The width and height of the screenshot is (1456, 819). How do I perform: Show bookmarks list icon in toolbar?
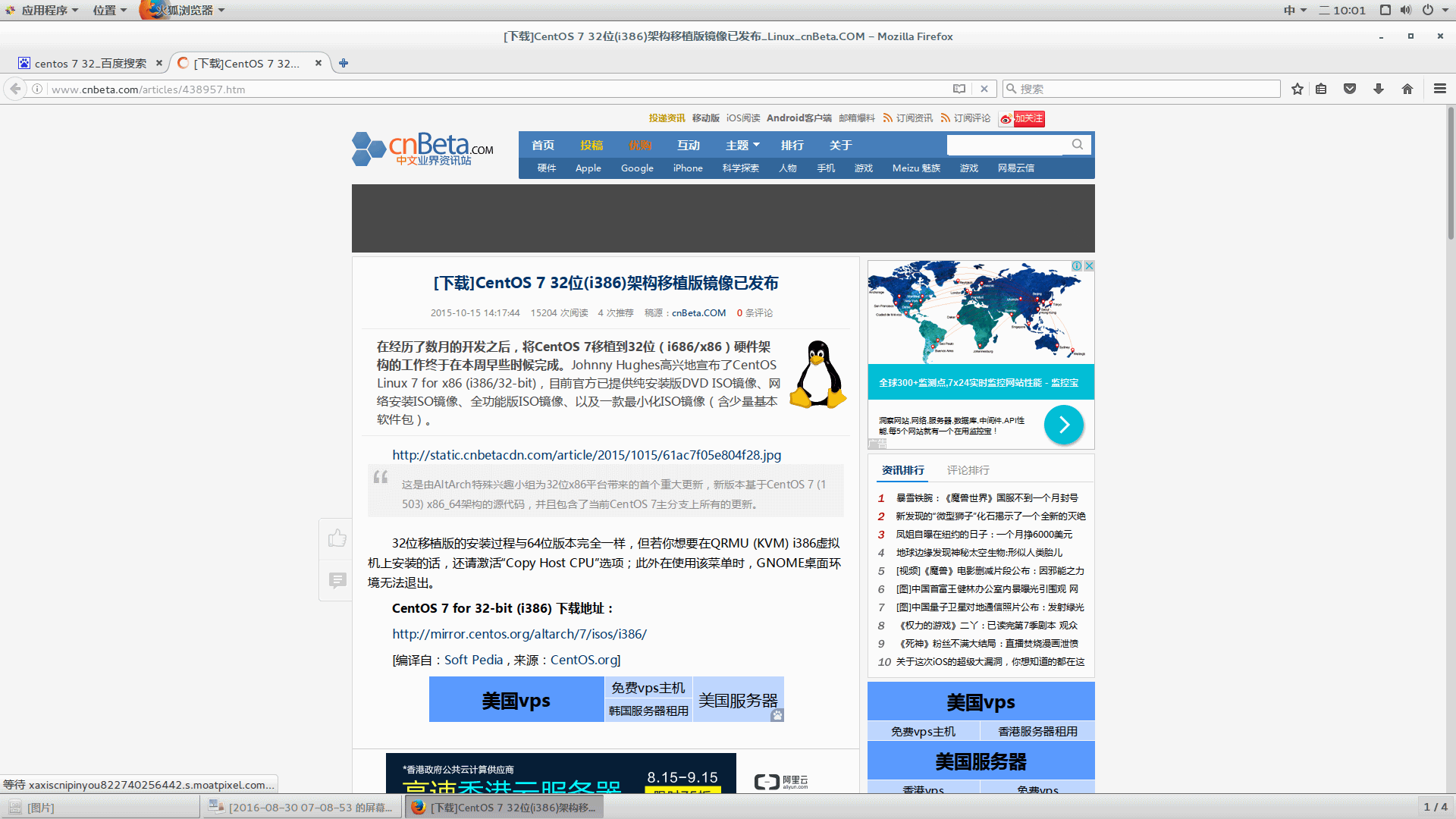point(1321,89)
